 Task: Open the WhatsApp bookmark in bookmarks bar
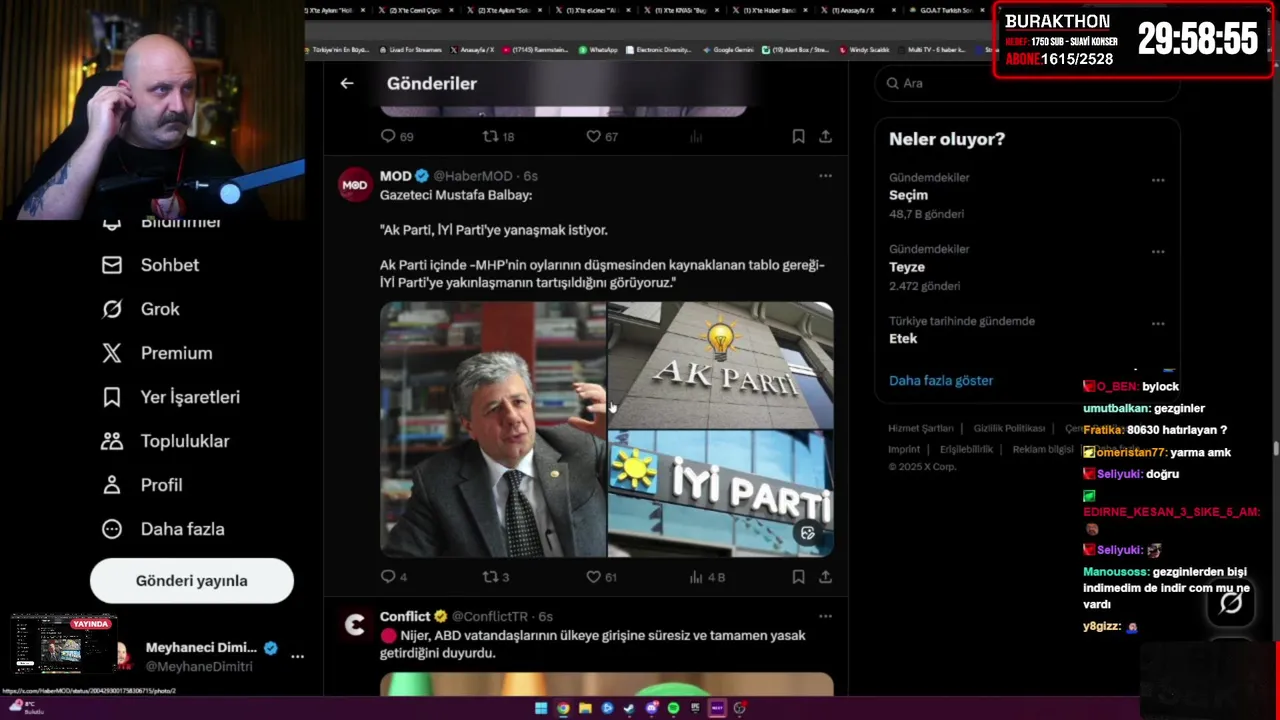point(598,49)
